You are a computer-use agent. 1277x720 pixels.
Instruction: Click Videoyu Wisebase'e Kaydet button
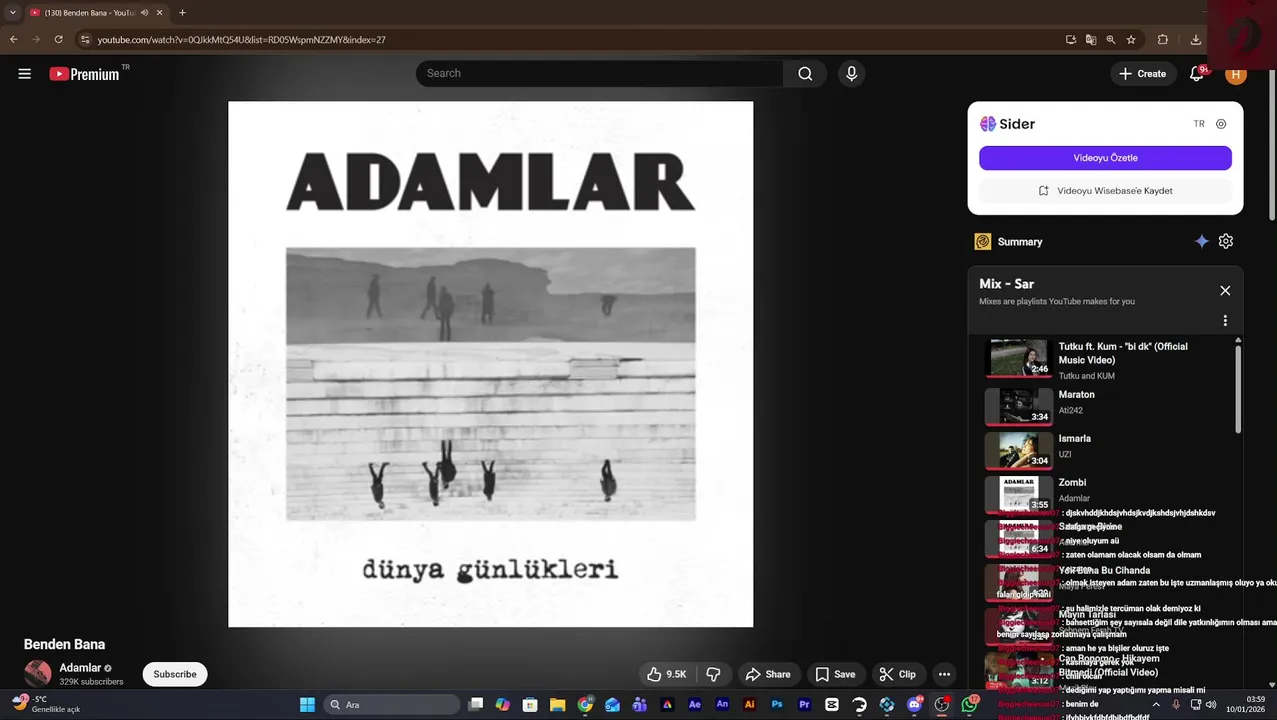[x=1105, y=190]
